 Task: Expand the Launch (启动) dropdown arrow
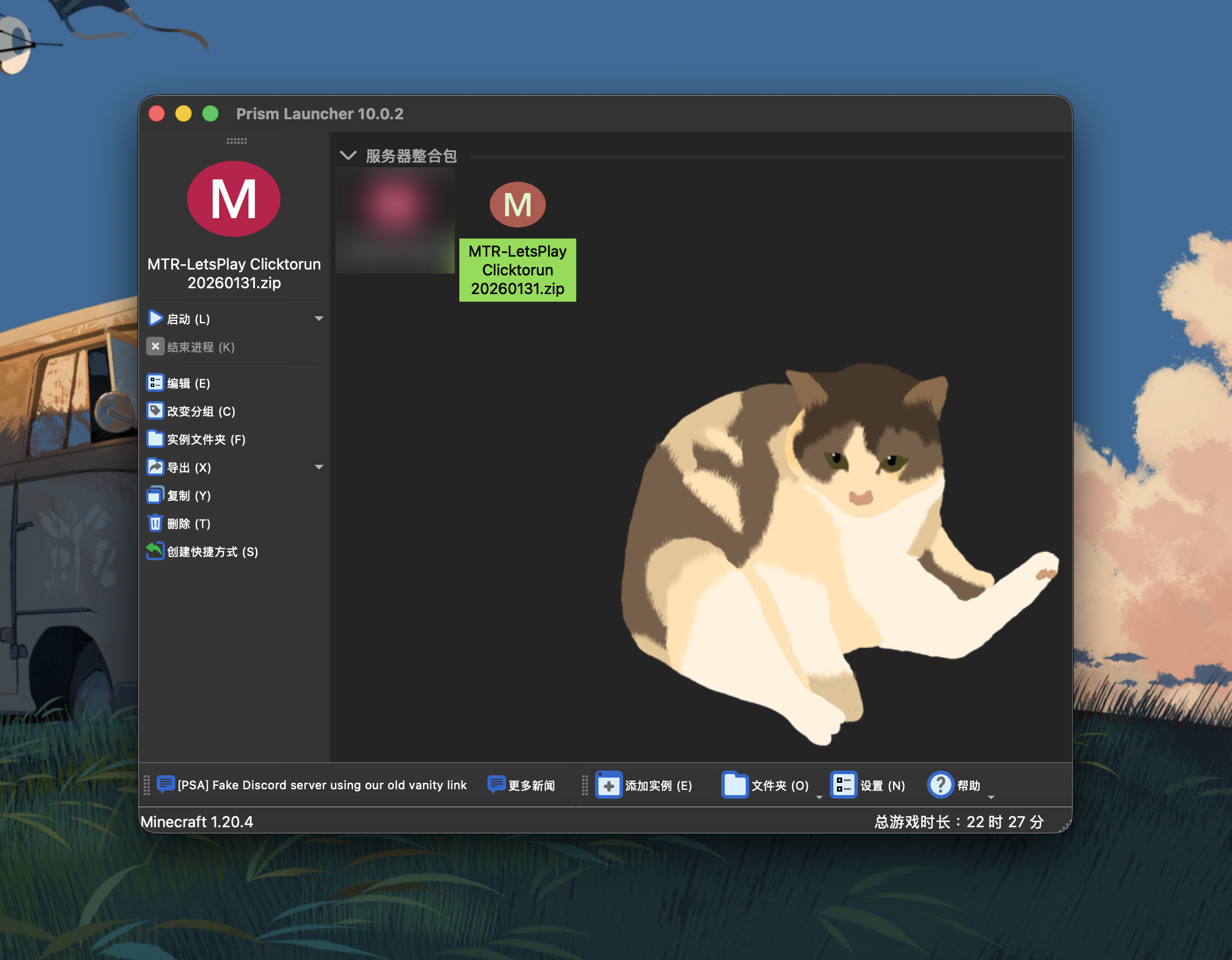(x=319, y=319)
